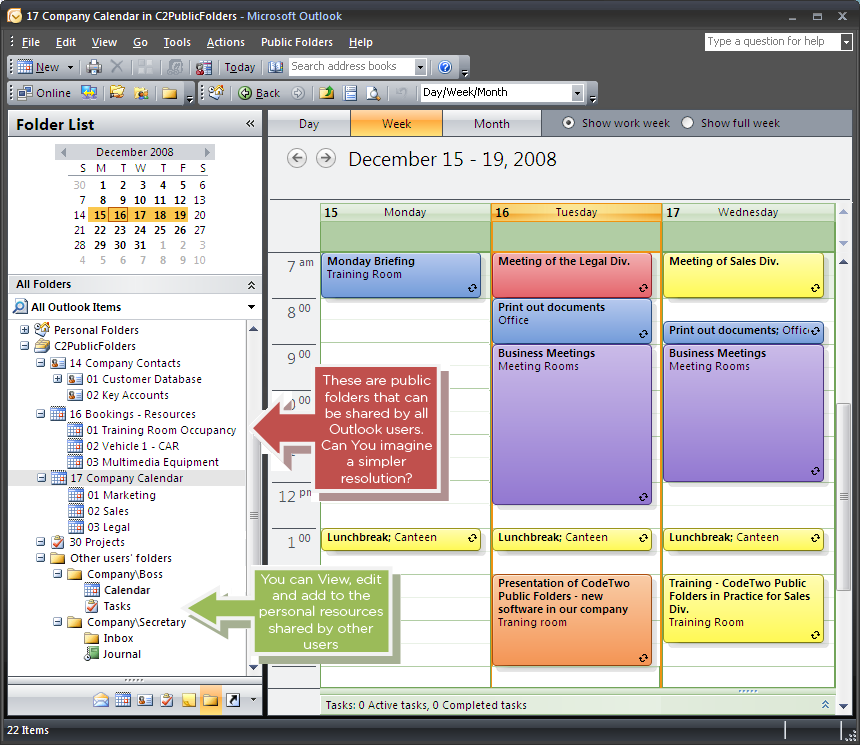Screen dimensions: 860x745
Task: Open Calendar view in navigation bar
Action: pos(123,700)
